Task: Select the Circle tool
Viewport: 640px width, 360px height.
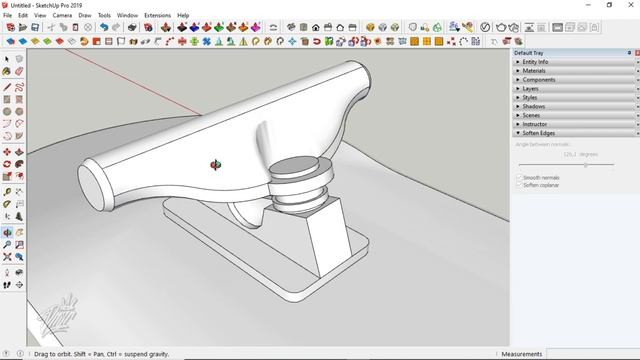Action: (7, 112)
